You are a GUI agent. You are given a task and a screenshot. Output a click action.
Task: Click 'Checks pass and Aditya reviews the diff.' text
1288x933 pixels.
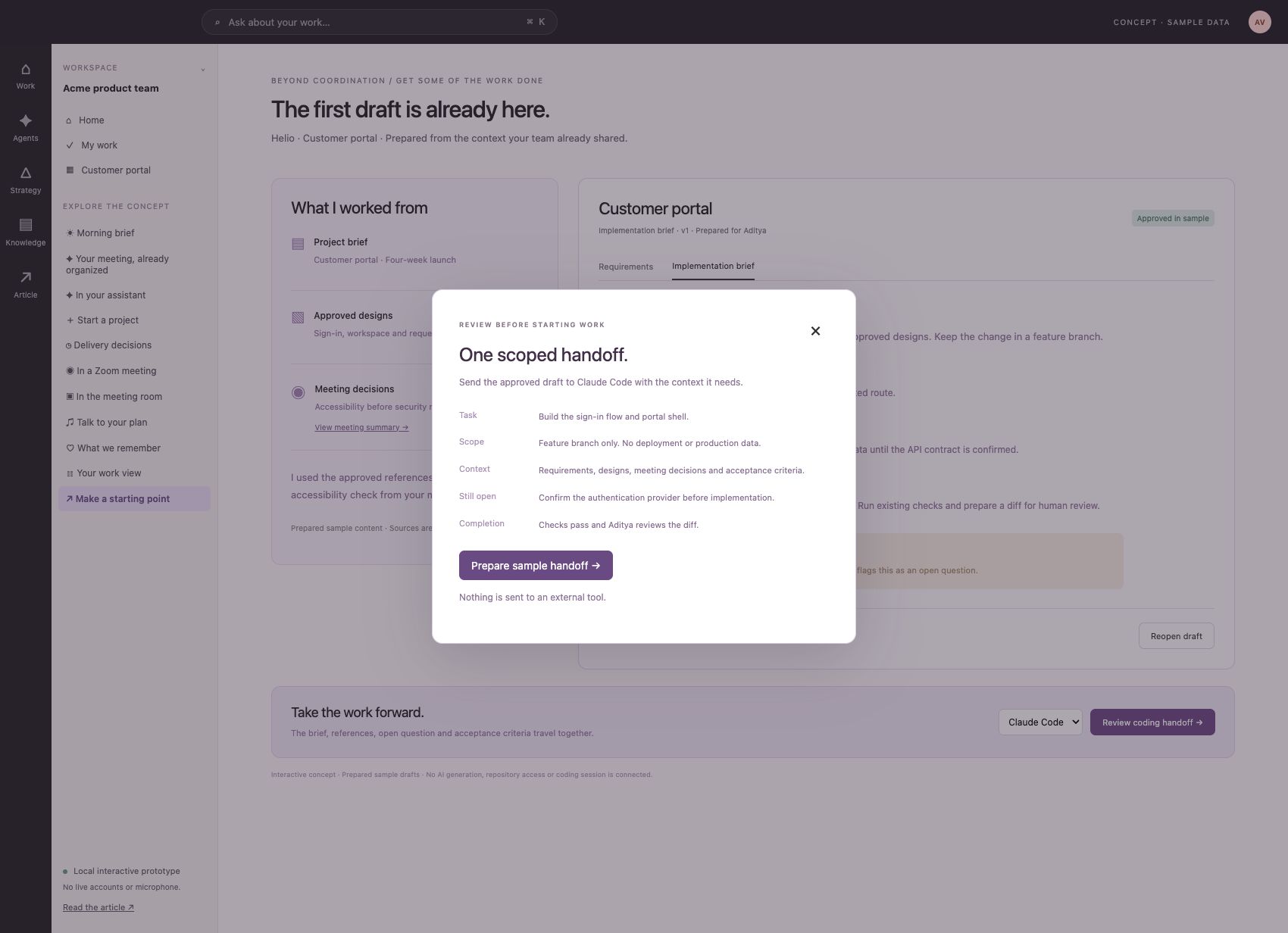(x=618, y=525)
